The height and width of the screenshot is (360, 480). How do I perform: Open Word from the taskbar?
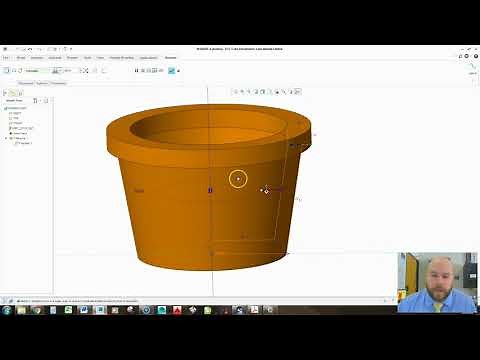84,310
